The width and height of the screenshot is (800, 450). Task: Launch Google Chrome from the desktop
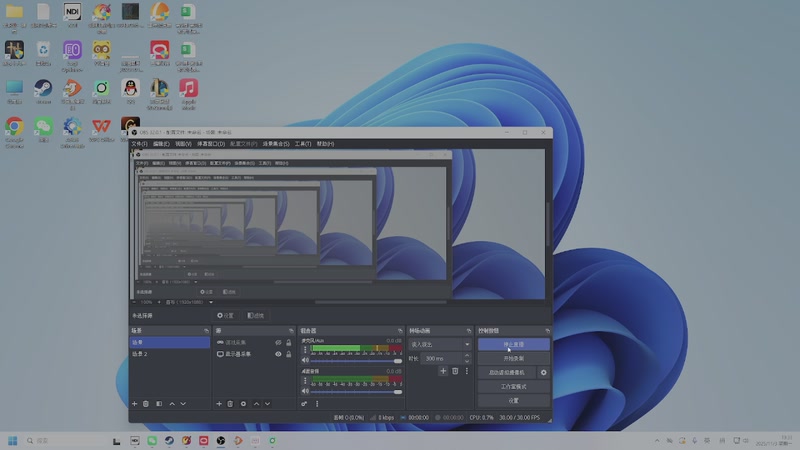(x=14, y=133)
